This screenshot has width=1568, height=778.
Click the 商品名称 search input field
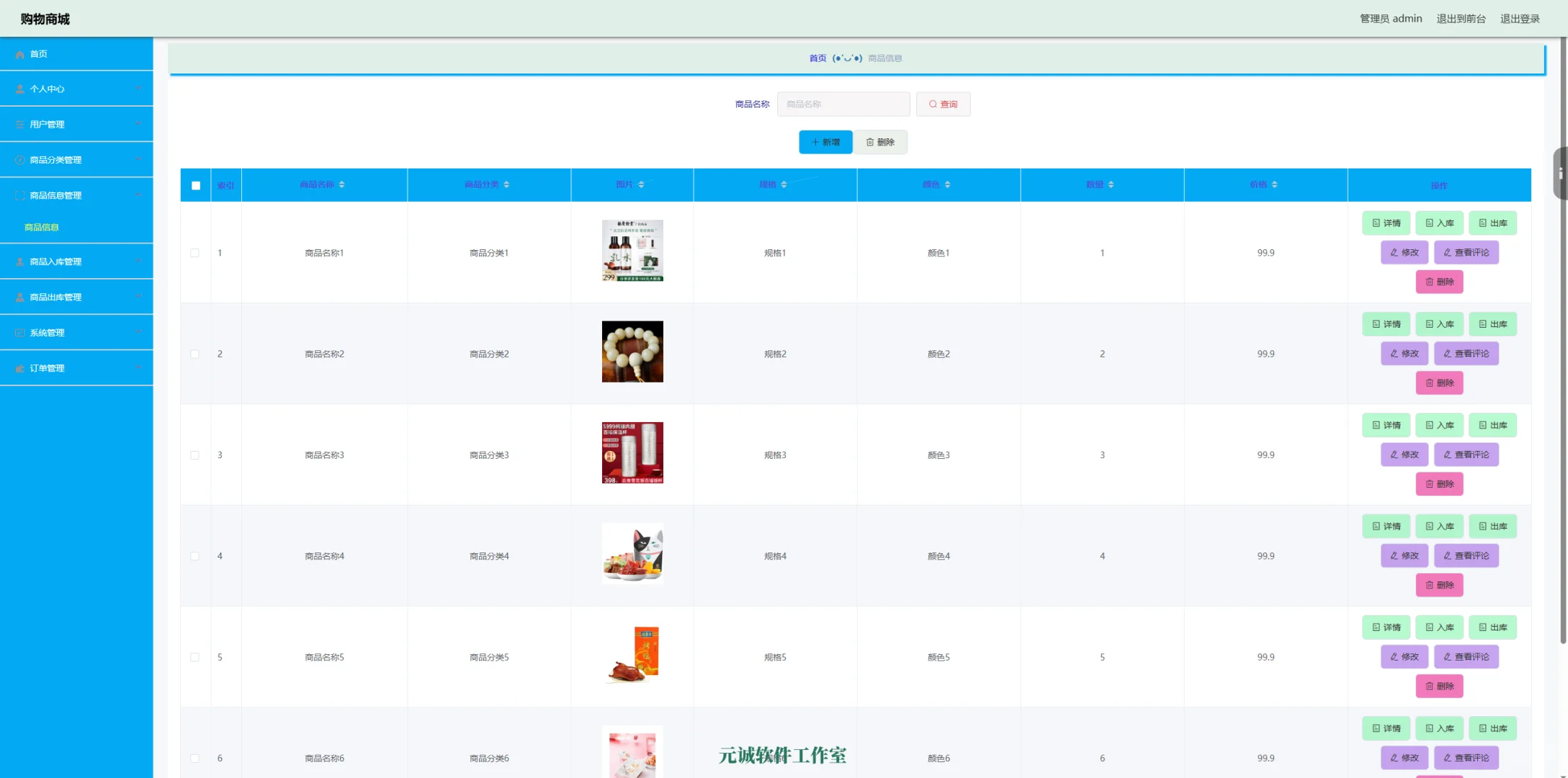[843, 104]
